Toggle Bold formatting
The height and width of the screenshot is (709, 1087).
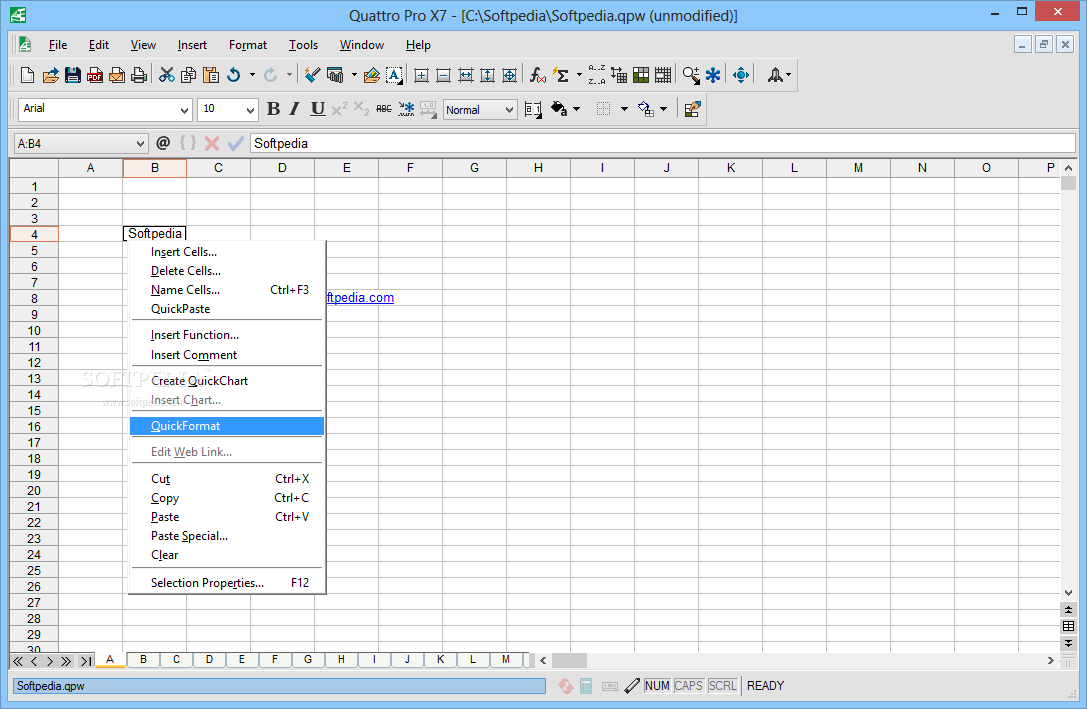click(x=273, y=109)
